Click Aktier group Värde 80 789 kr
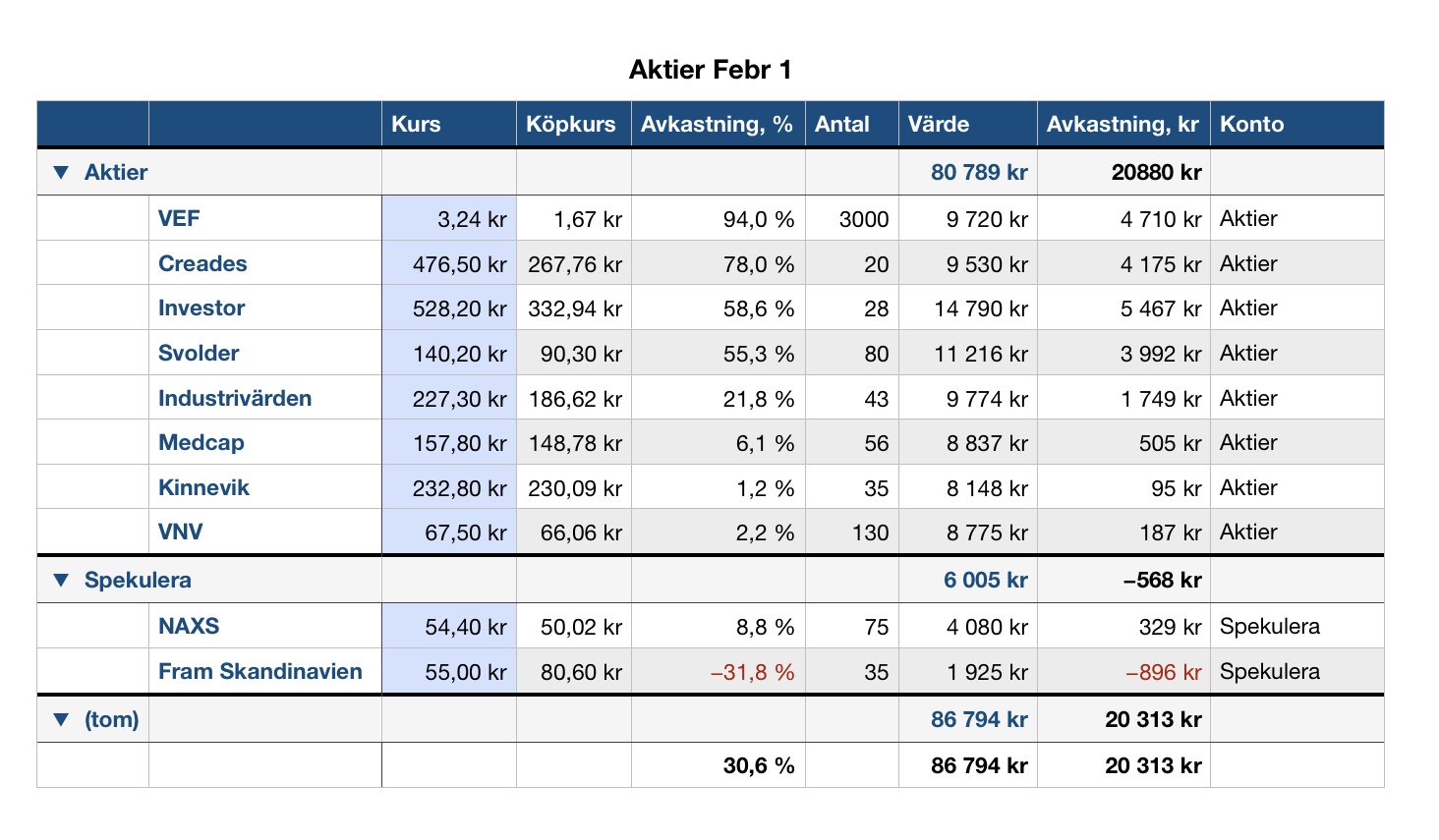The image size is (1439, 840). tap(968, 172)
